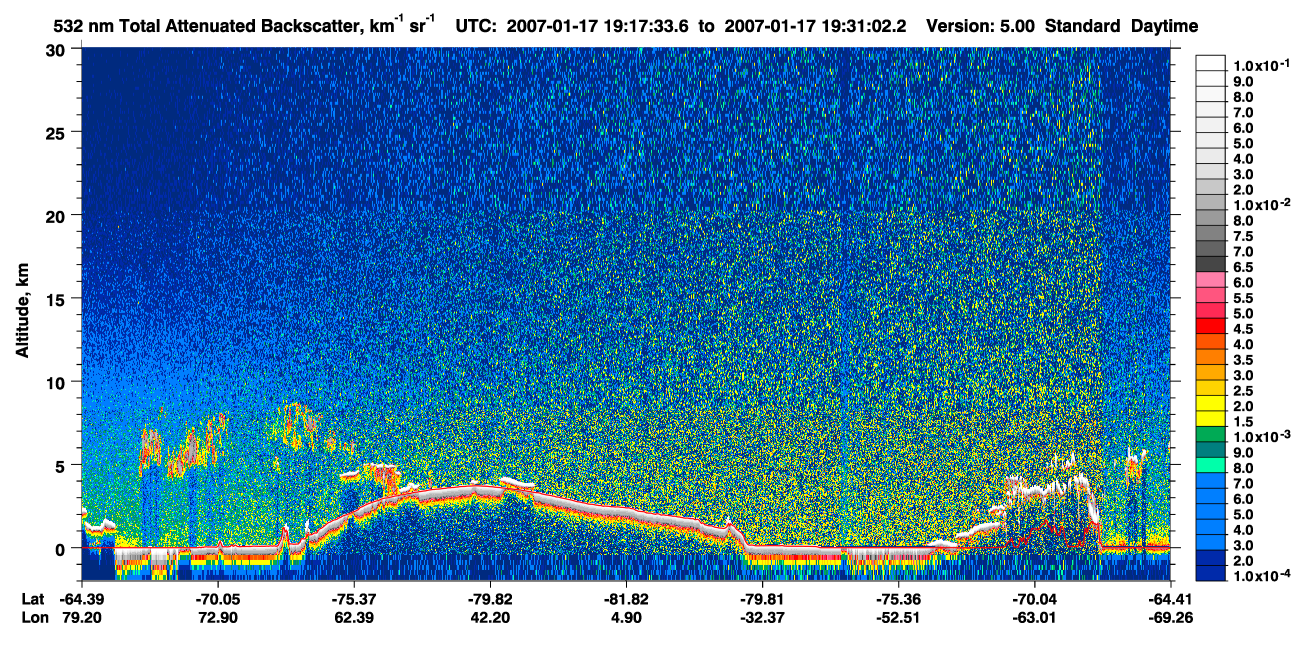Click the light pink swatch above 6.0
Screen dimensions: 1300x667
(1210, 279)
